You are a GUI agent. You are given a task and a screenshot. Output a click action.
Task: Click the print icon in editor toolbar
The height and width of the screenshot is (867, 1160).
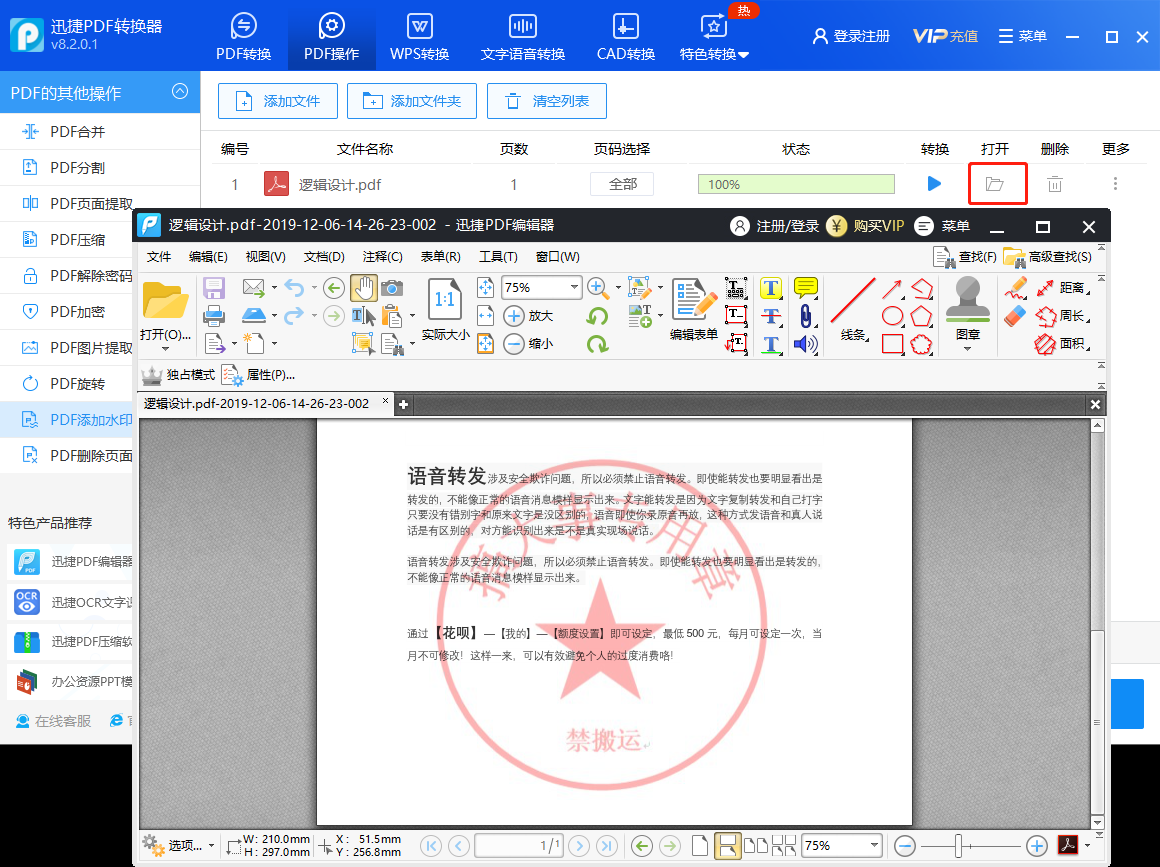(214, 317)
